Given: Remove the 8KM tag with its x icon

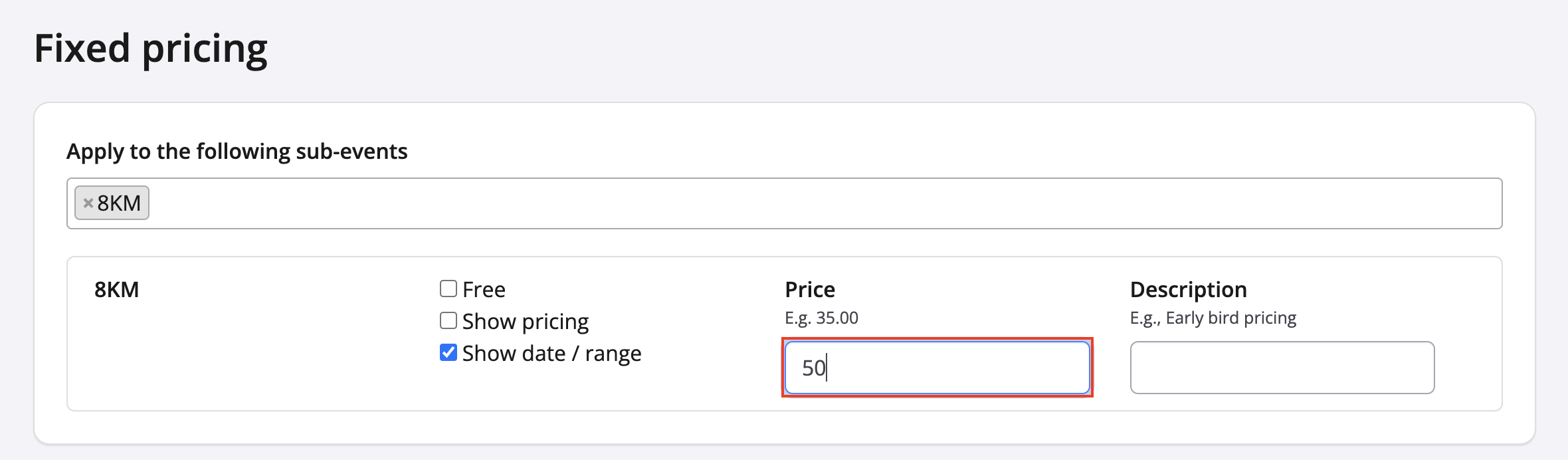Looking at the screenshot, I should tap(88, 203).
